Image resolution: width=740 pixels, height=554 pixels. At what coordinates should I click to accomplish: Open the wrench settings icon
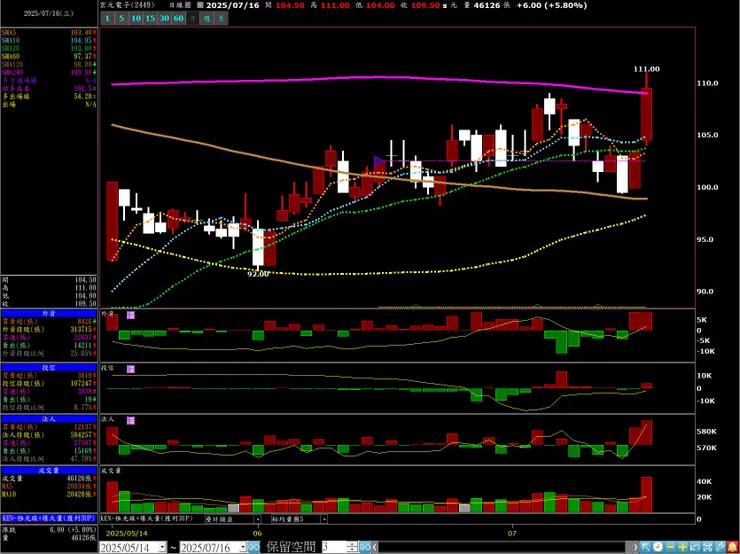719,547
